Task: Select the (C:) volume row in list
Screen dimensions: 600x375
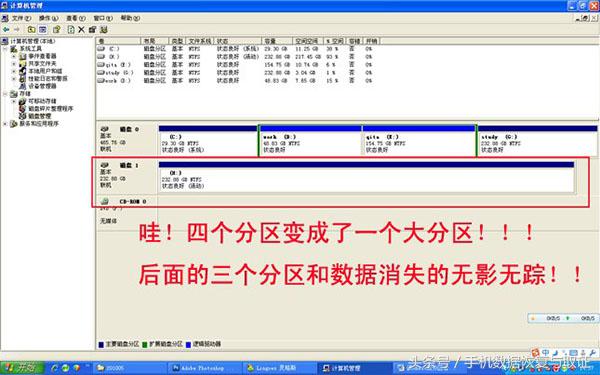Action: click(x=235, y=49)
